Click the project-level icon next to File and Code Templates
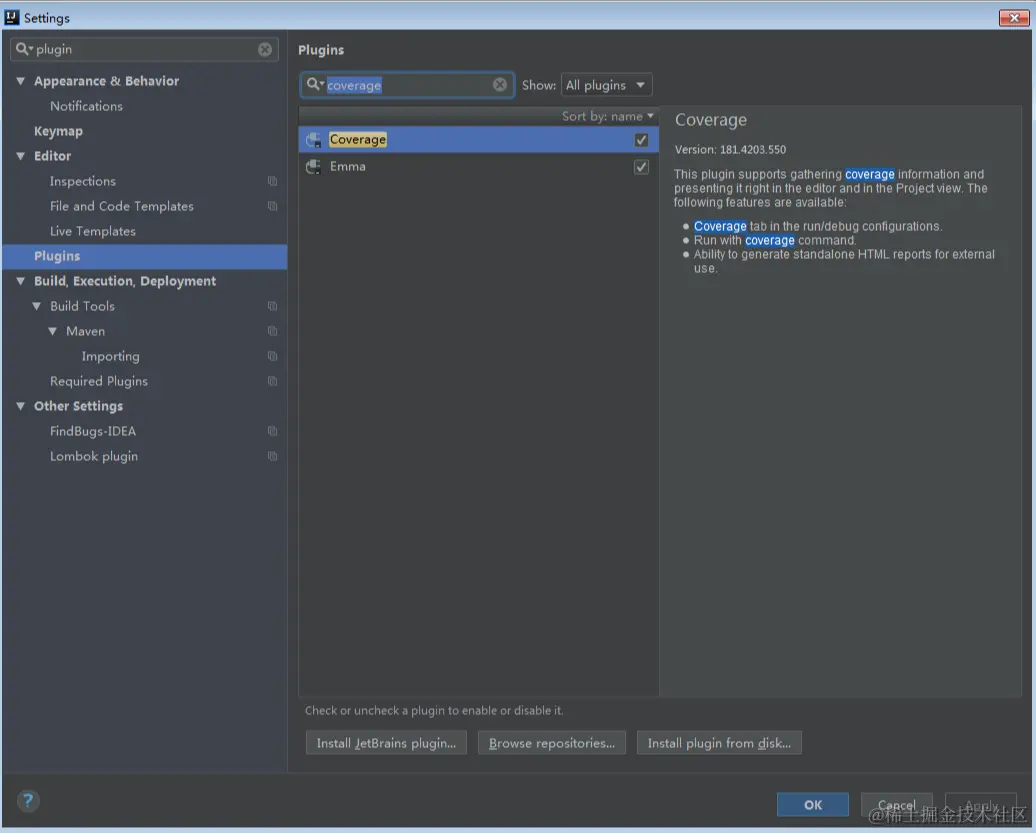This screenshot has height=833, width=1036. (x=272, y=206)
